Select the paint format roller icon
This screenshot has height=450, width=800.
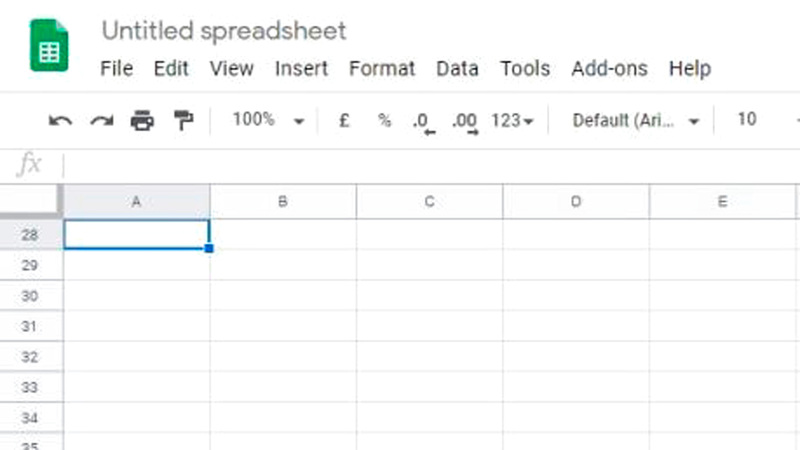tap(184, 121)
